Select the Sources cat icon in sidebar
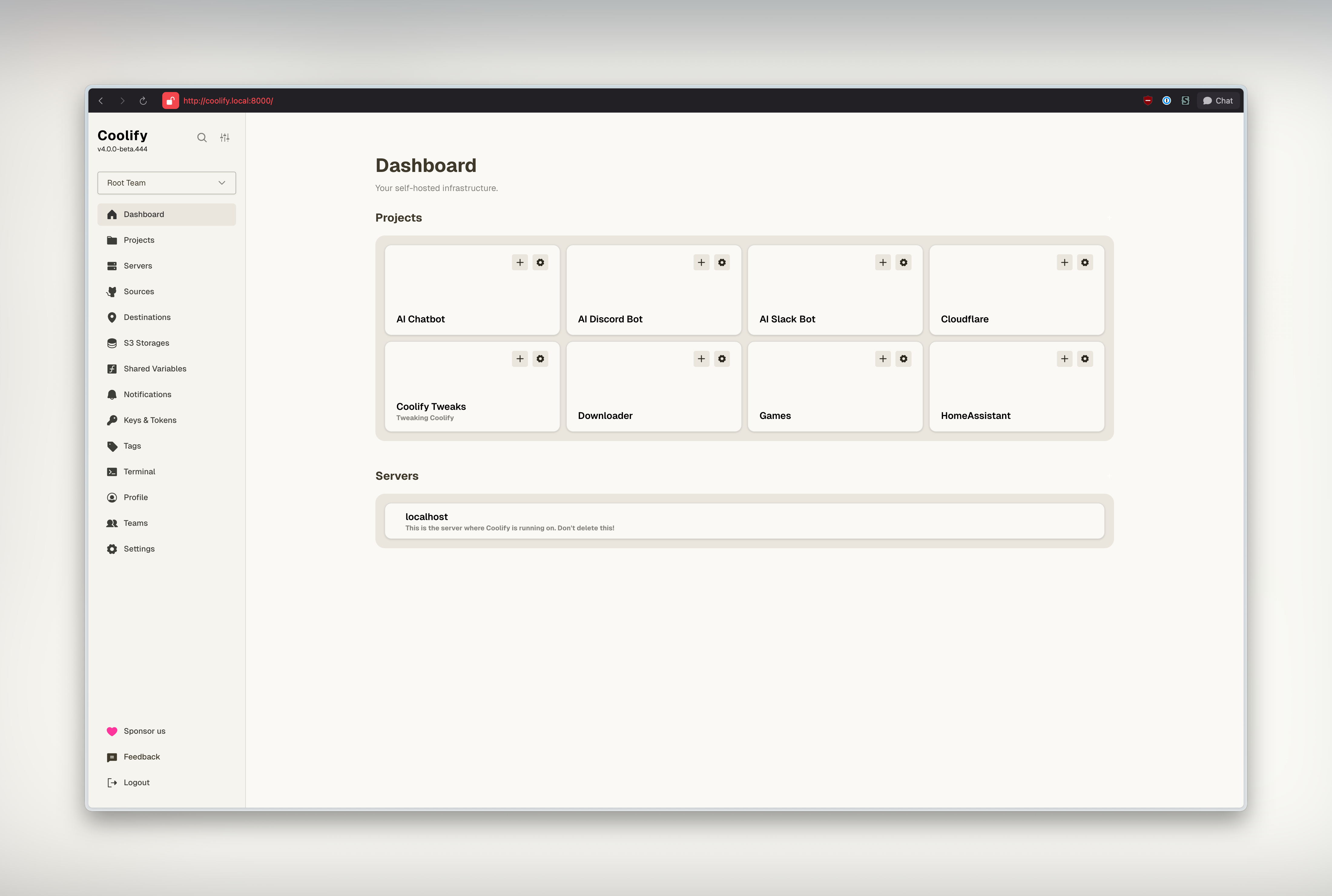 pyautogui.click(x=112, y=292)
